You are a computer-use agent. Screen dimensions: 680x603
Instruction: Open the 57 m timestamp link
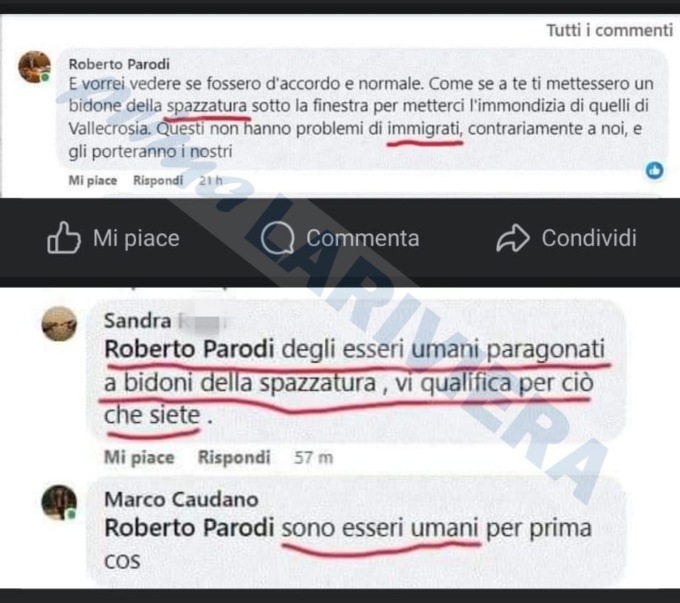coord(313,457)
